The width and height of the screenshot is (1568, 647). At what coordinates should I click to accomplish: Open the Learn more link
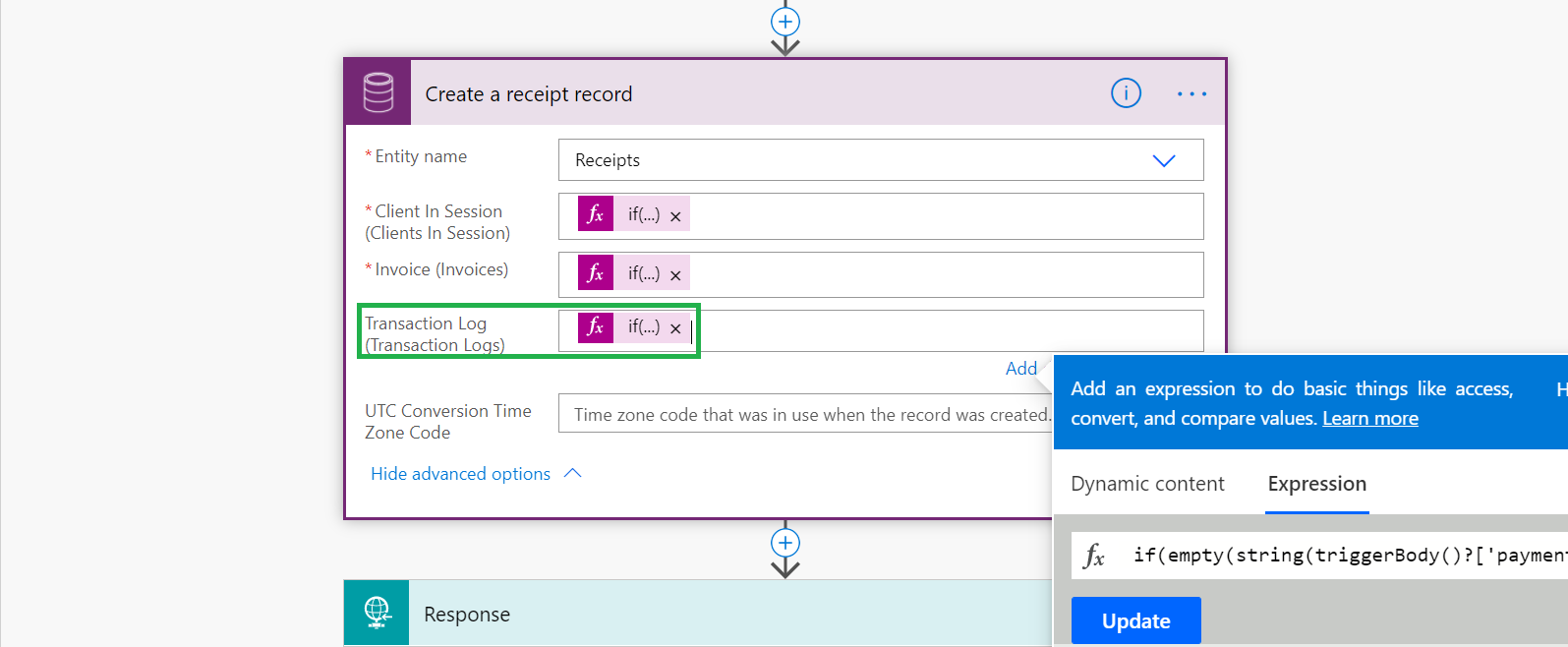coord(1369,418)
